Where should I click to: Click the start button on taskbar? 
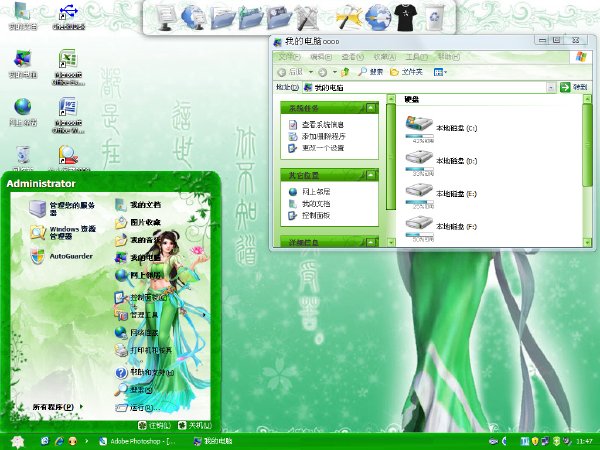(17, 441)
